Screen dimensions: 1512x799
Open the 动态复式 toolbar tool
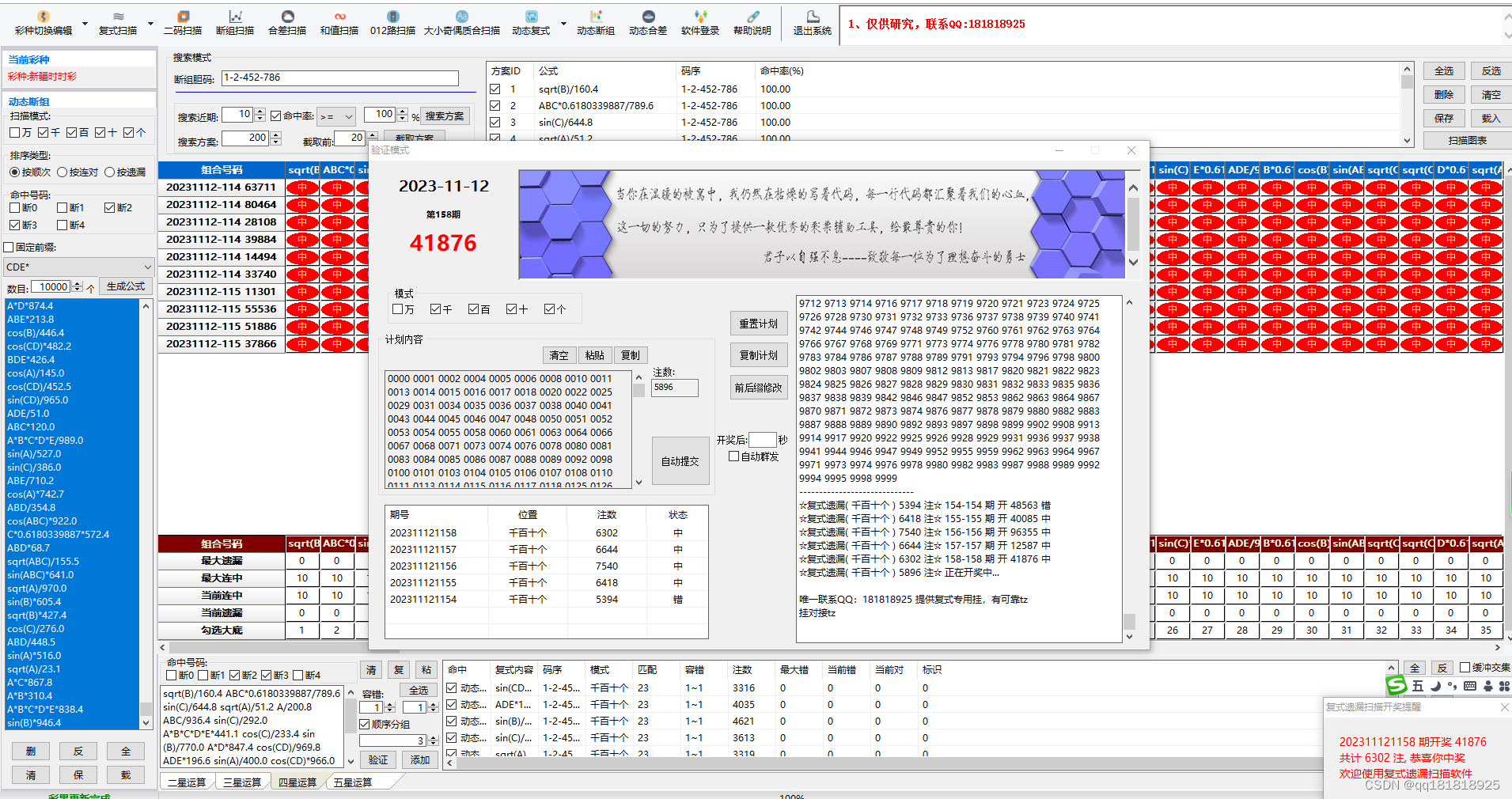click(531, 23)
